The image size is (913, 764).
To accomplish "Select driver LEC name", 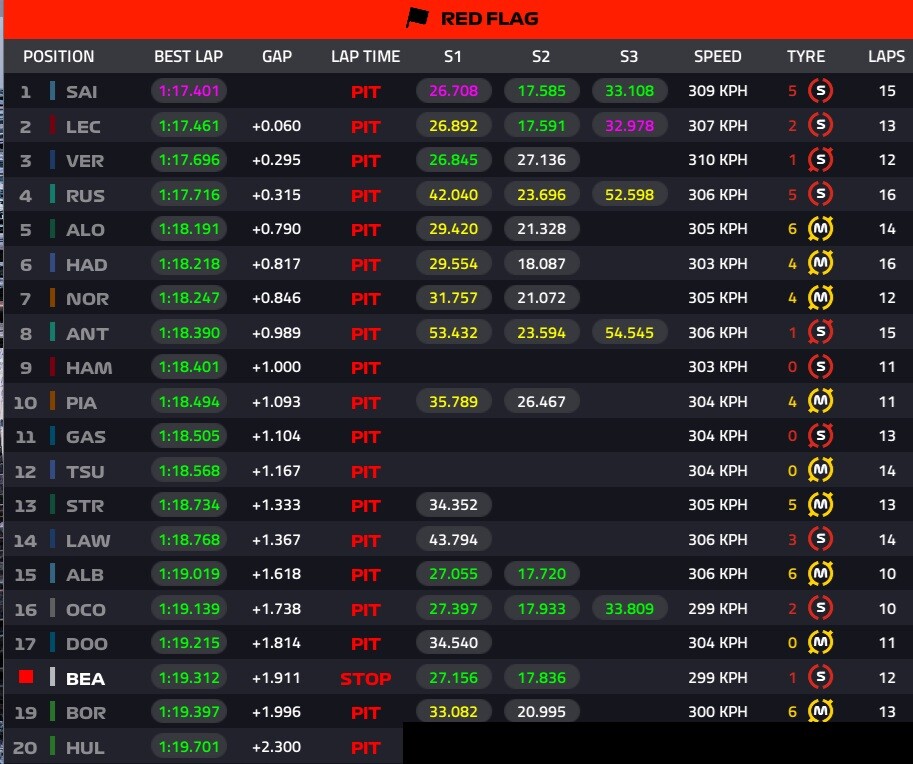I will click(83, 127).
